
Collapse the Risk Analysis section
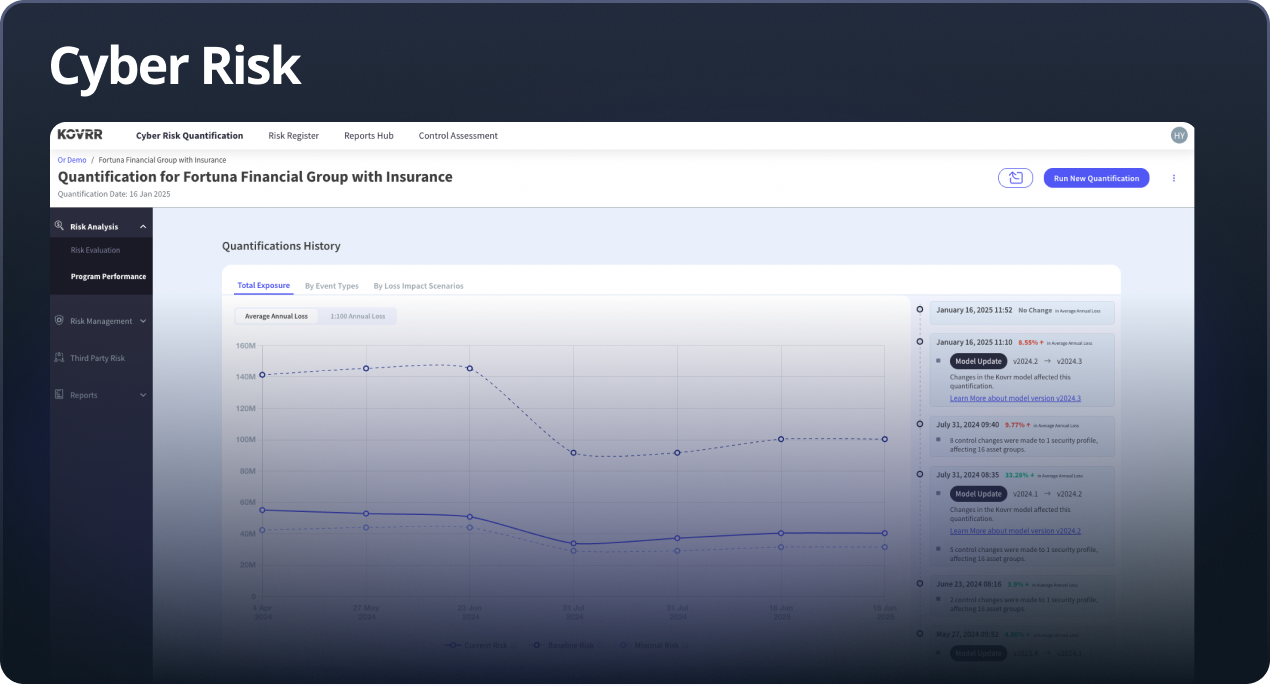click(x=143, y=226)
